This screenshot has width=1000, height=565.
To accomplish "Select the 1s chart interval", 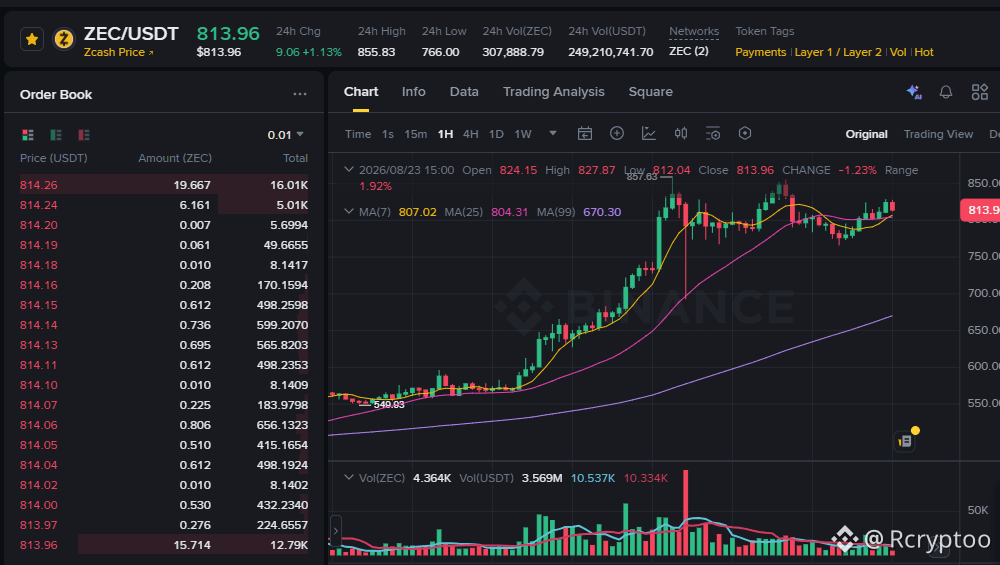I will [x=388, y=134].
